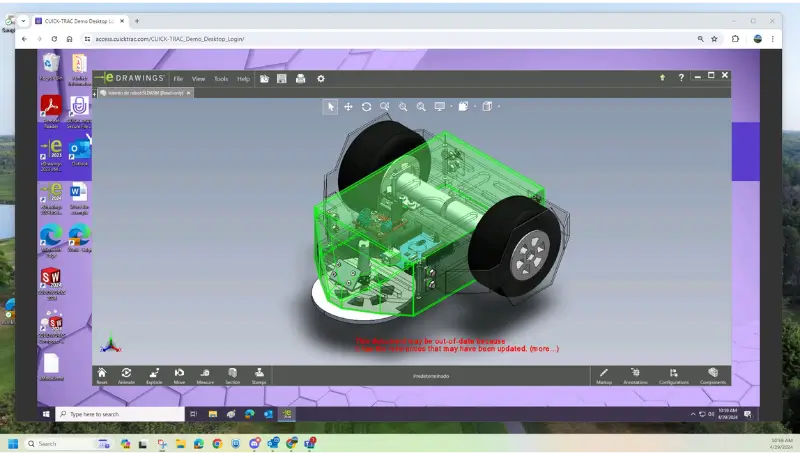Select the Measure tool in eDrawings
Viewport: 800px width, 455px height.
coord(205,376)
